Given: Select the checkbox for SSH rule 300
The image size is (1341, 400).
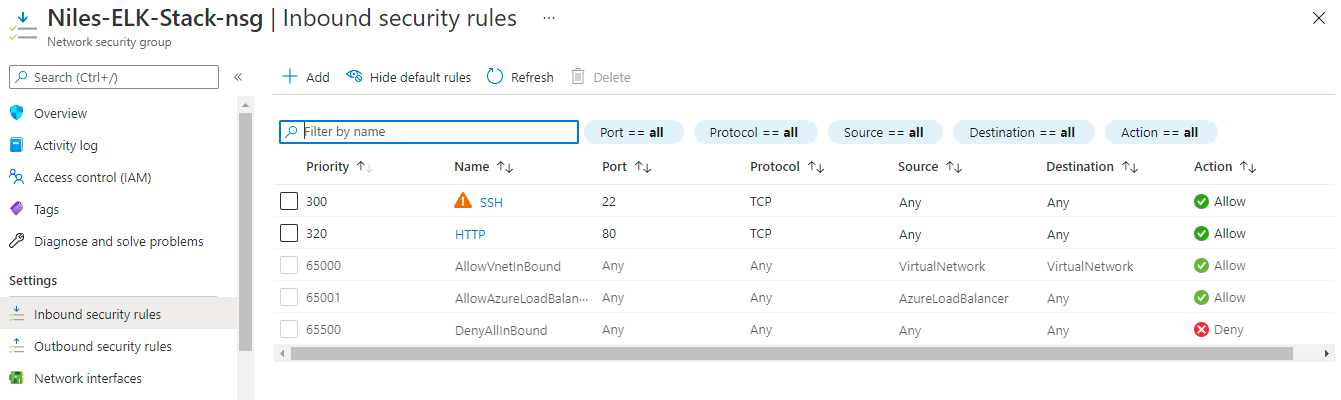Looking at the screenshot, I should (x=289, y=201).
